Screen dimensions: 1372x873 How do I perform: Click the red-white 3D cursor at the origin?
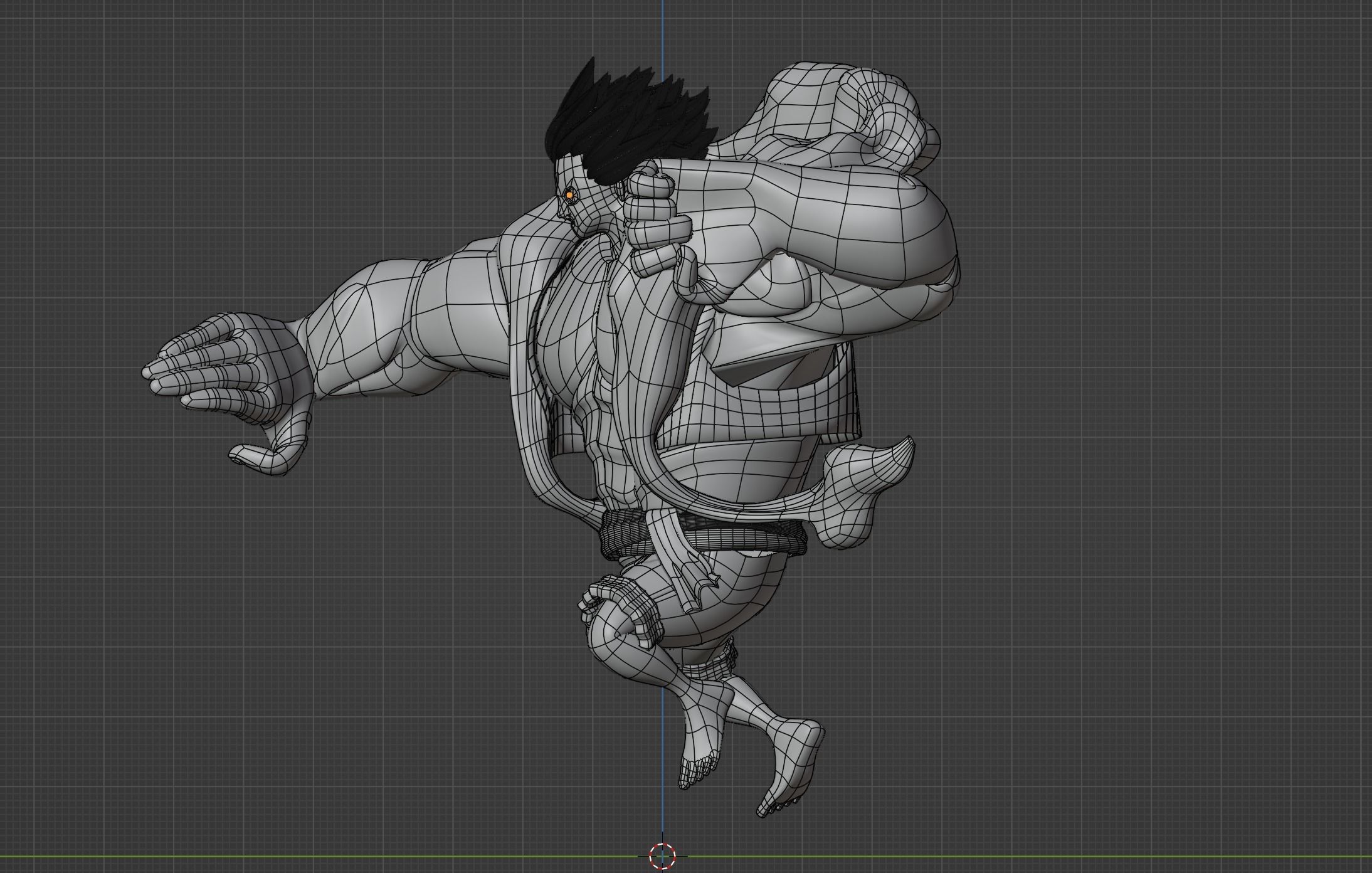click(x=662, y=855)
